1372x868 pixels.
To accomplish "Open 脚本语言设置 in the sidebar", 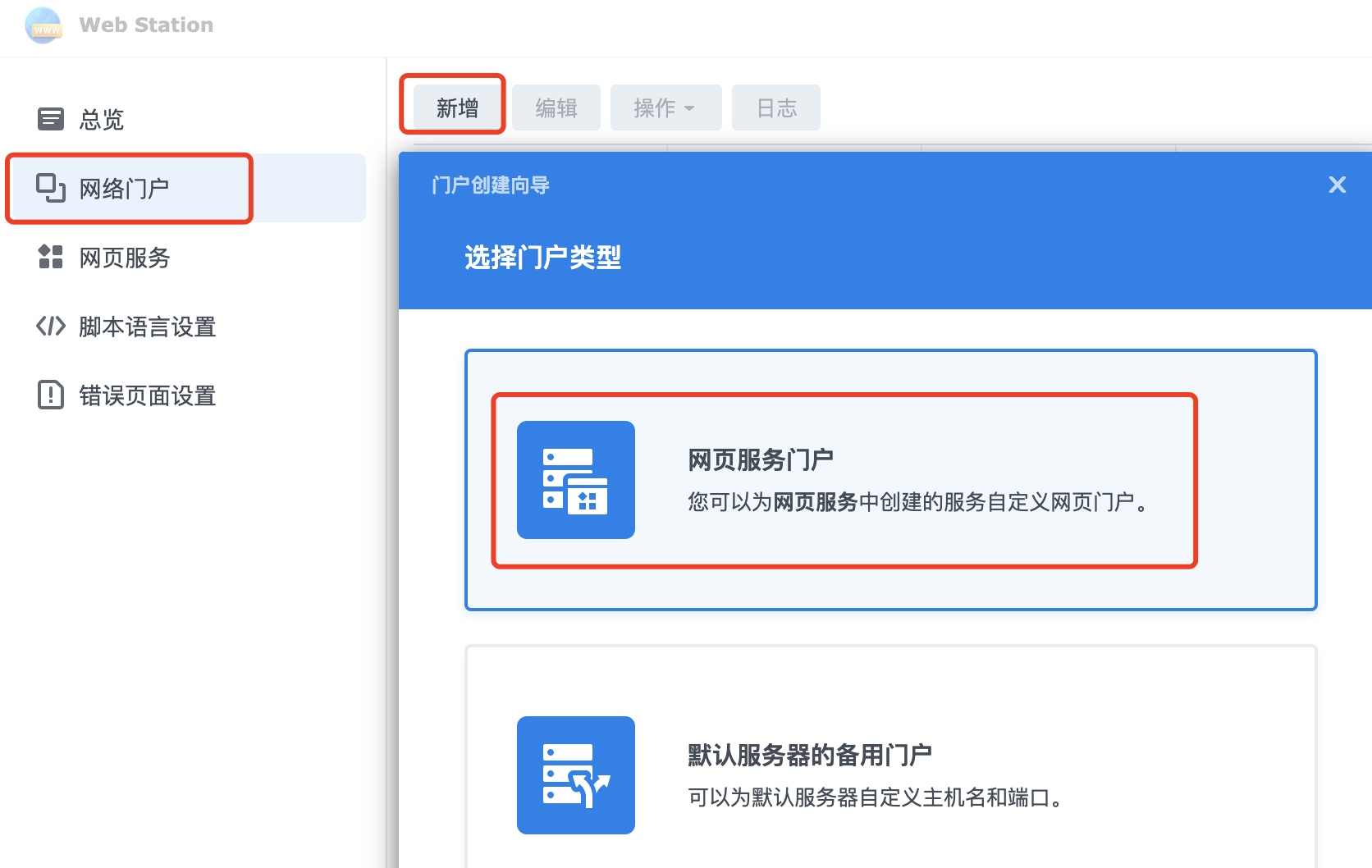I will pyautogui.click(x=148, y=327).
